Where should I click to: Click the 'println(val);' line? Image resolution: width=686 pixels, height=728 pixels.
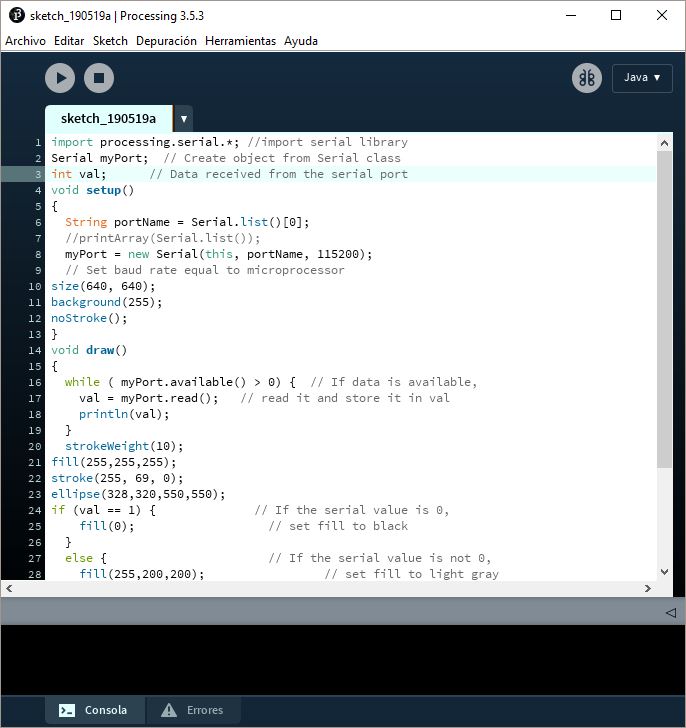tap(124, 414)
